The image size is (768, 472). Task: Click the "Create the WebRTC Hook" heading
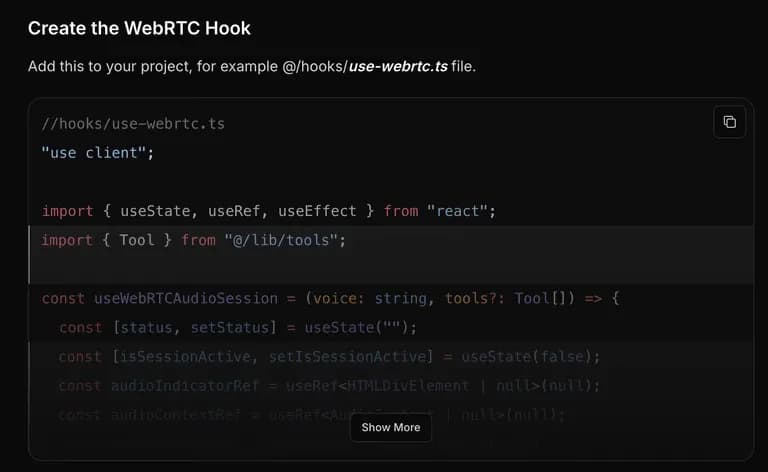[x=139, y=28]
